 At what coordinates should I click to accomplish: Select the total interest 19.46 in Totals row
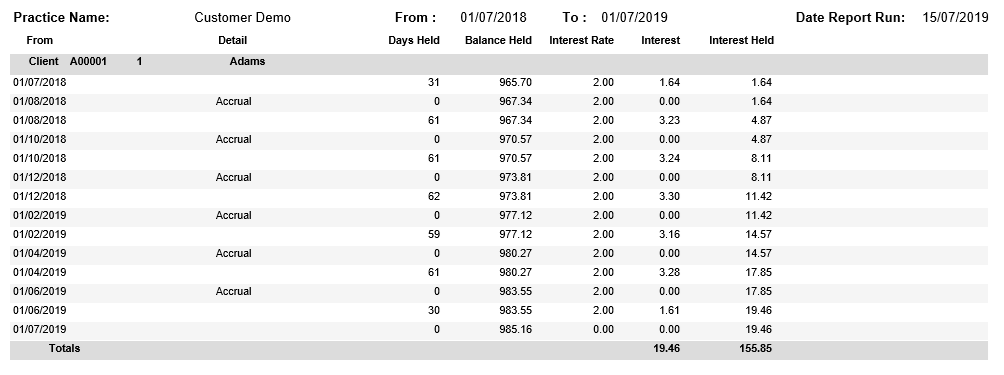[x=666, y=349]
